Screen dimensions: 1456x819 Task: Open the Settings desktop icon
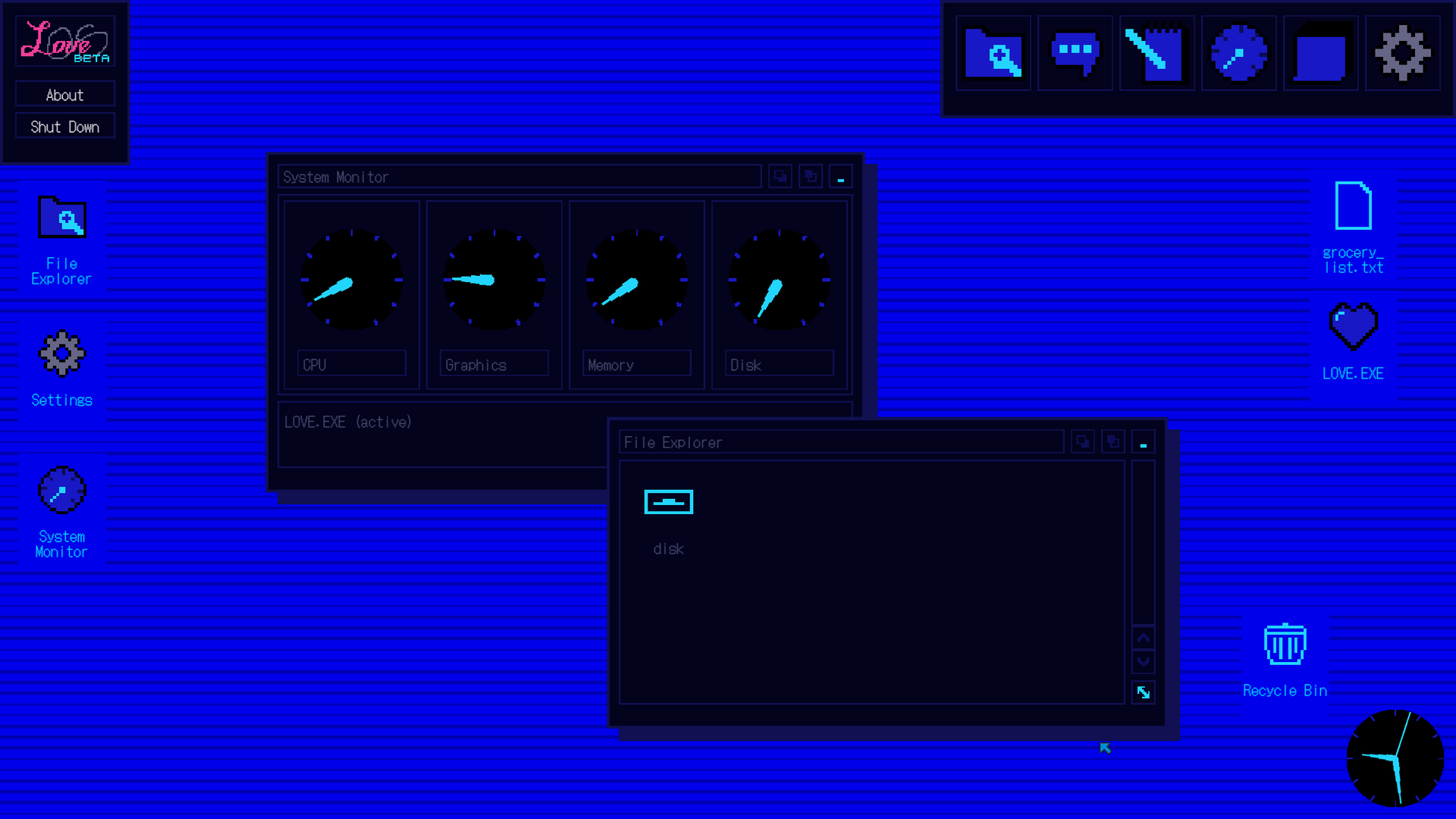pos(62,369)
